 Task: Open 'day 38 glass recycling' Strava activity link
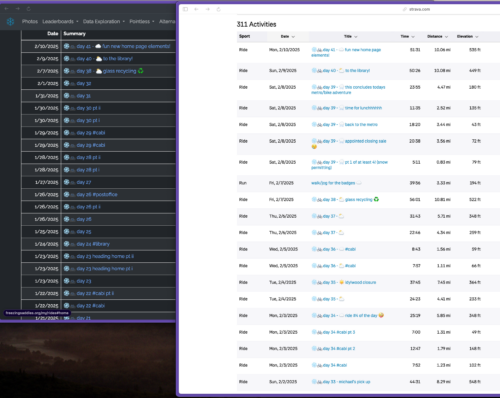(x=345, y=199)
